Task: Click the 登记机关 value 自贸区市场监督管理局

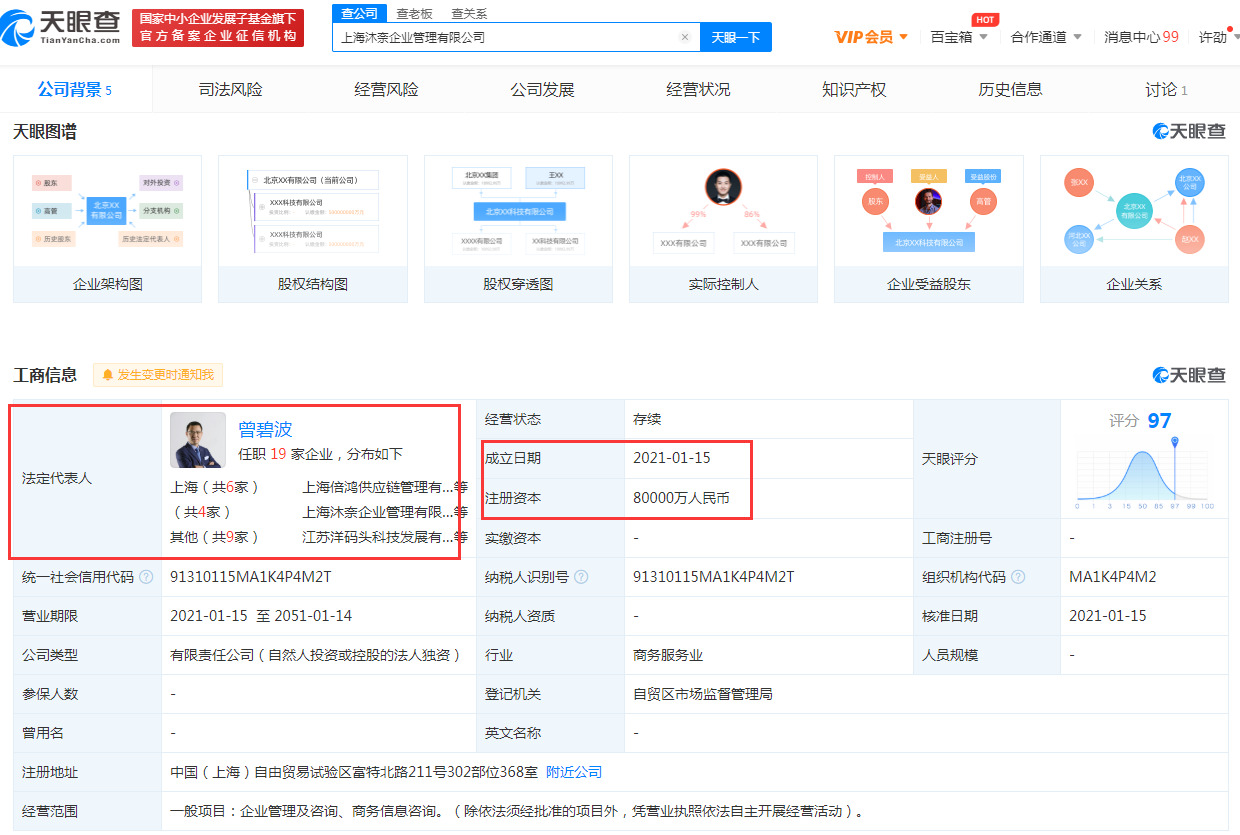Action: (703, 694)
